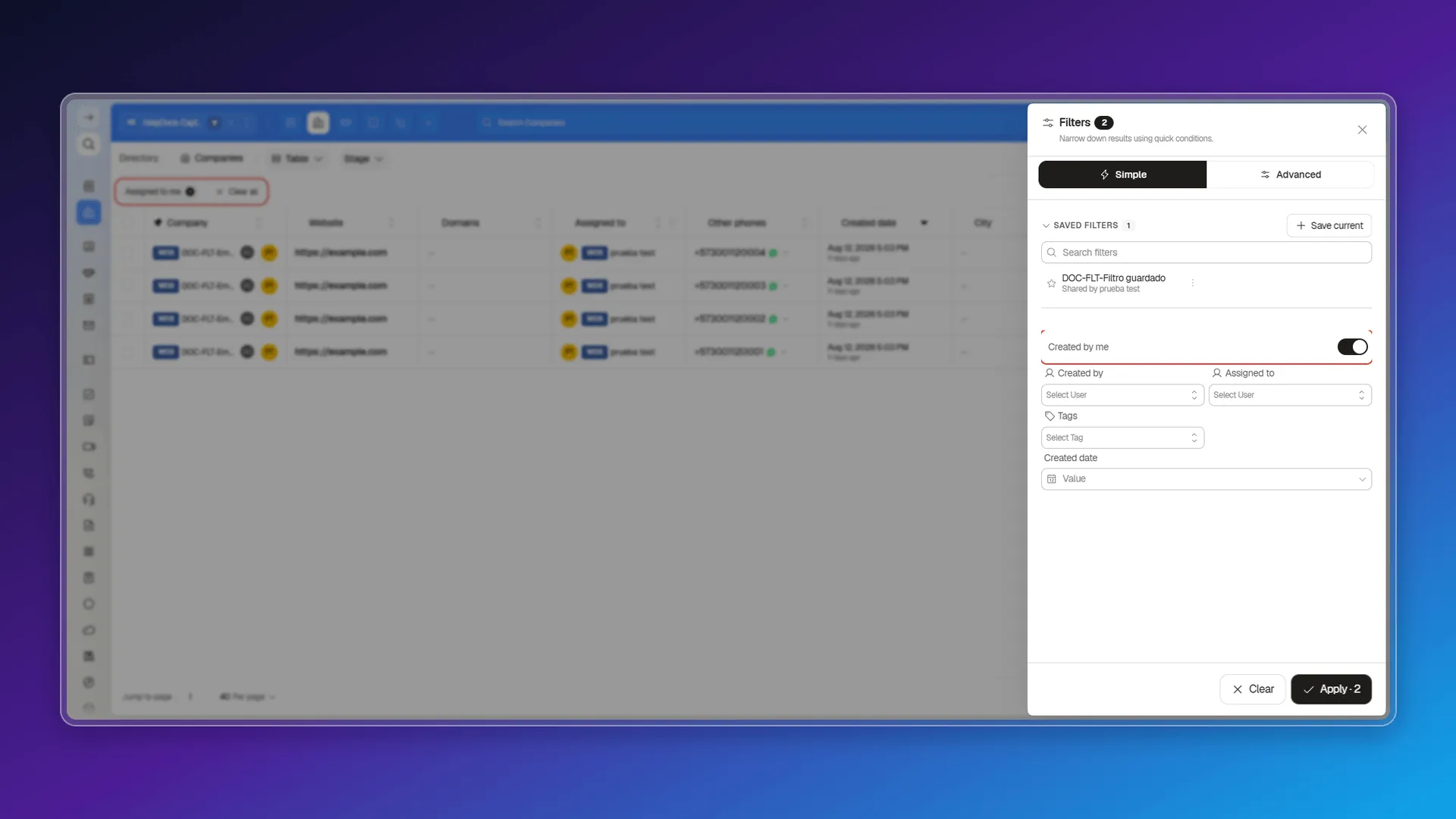1456x819 pixels.
Task: Apply the 2 selected filters
Action: (x=1332, y=689)
